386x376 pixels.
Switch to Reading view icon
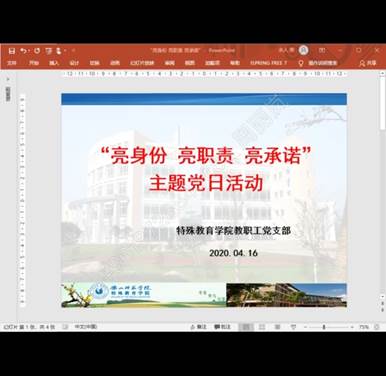click(277, 327)
